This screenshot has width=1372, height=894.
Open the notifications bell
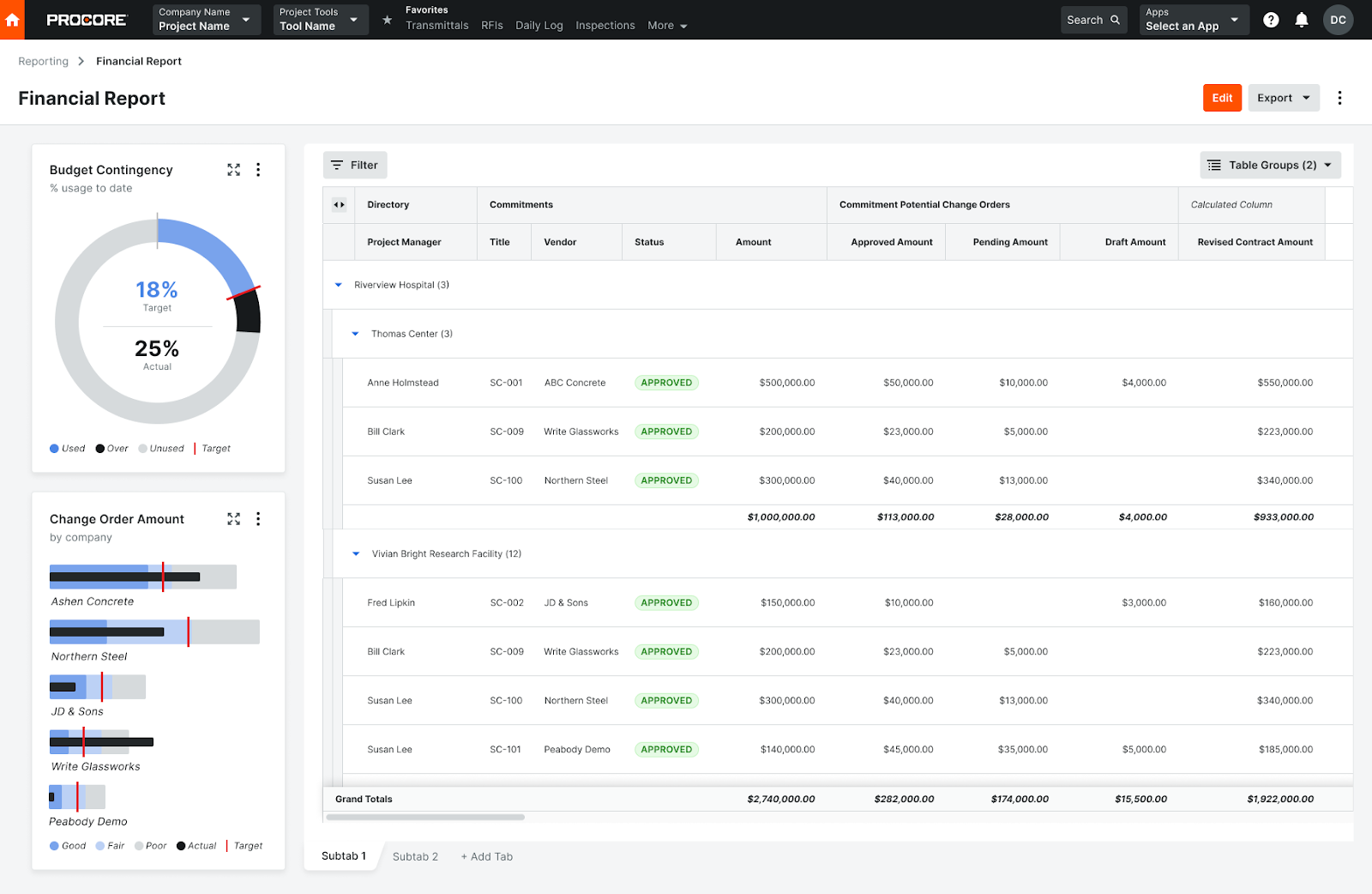1302,20
